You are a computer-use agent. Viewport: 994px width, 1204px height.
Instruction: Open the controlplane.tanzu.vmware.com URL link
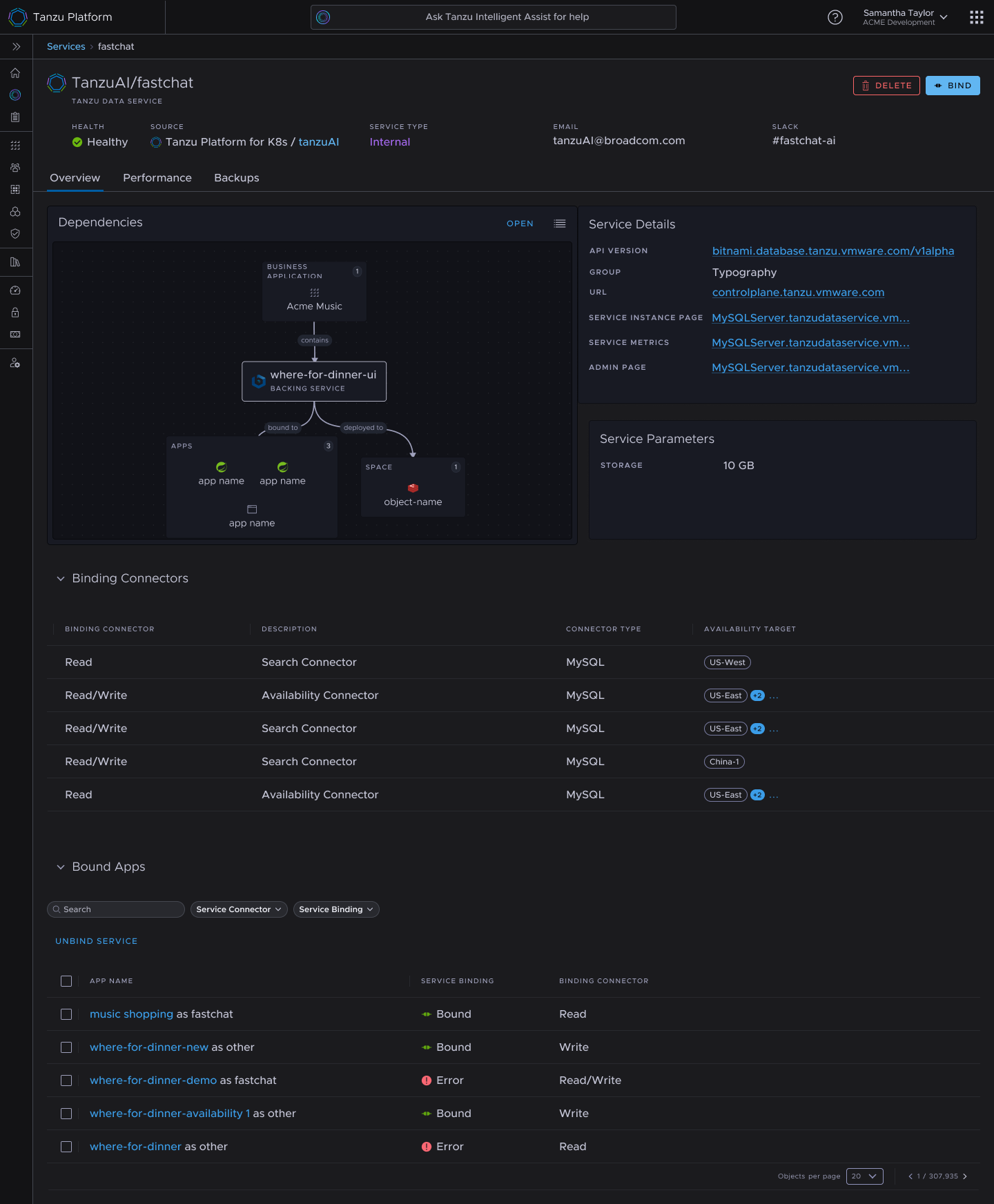(798, 293)
